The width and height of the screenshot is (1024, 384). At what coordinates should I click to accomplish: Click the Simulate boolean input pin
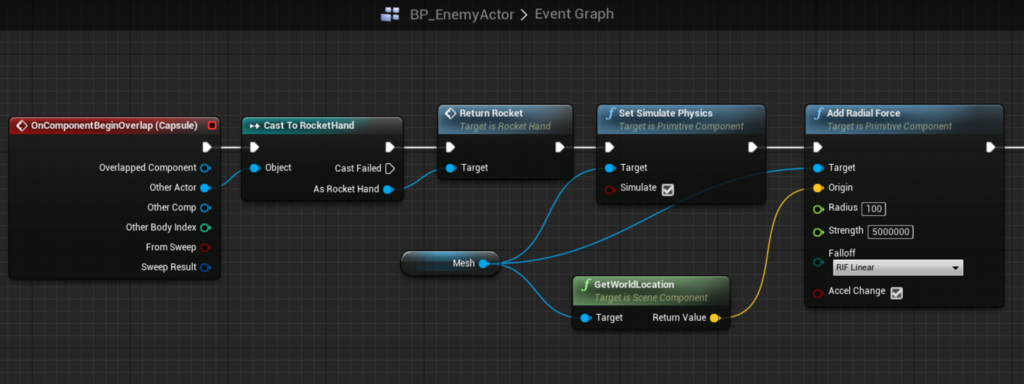click(x=610, y=190)
